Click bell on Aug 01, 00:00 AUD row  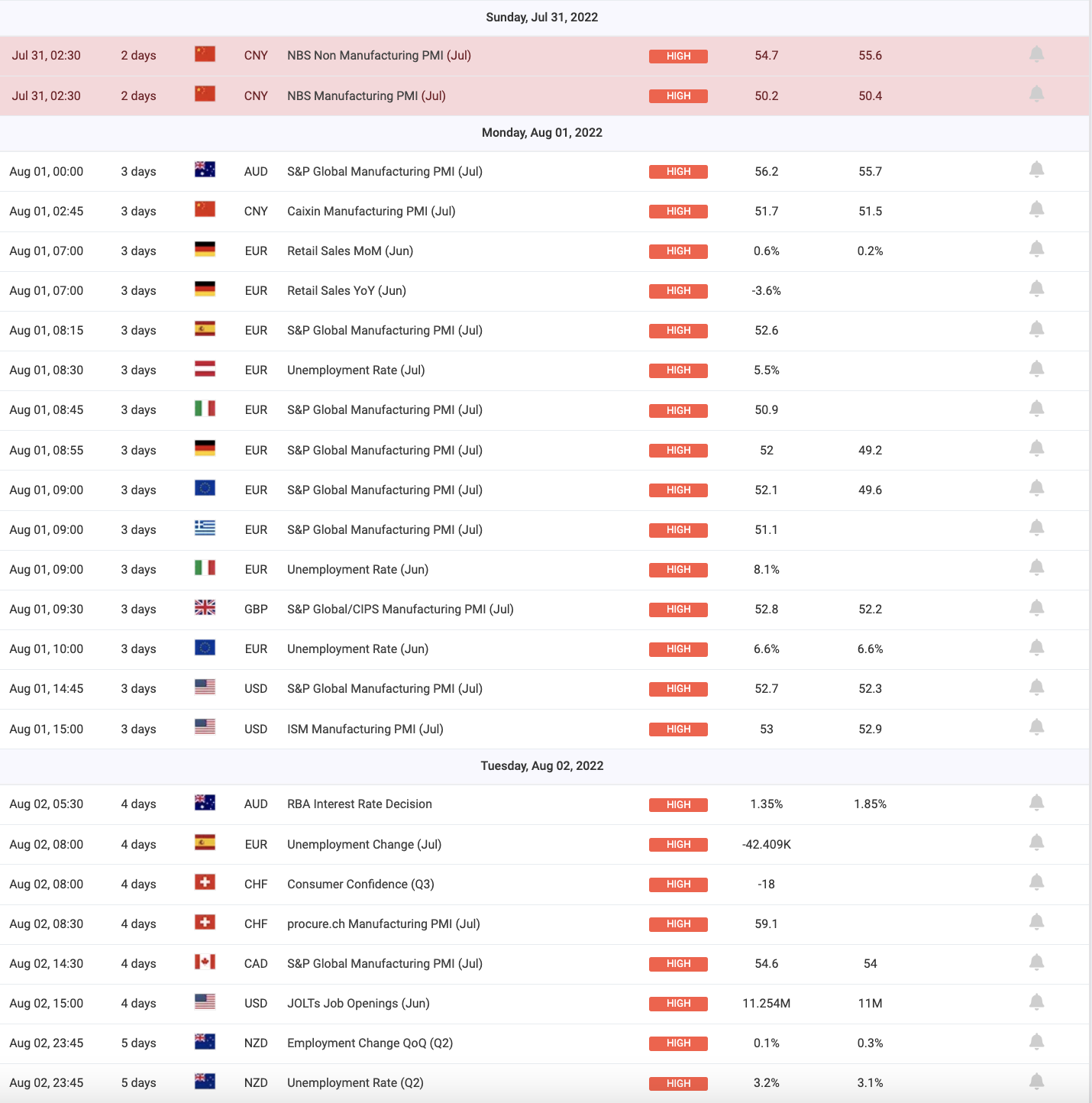[1036, 170]
